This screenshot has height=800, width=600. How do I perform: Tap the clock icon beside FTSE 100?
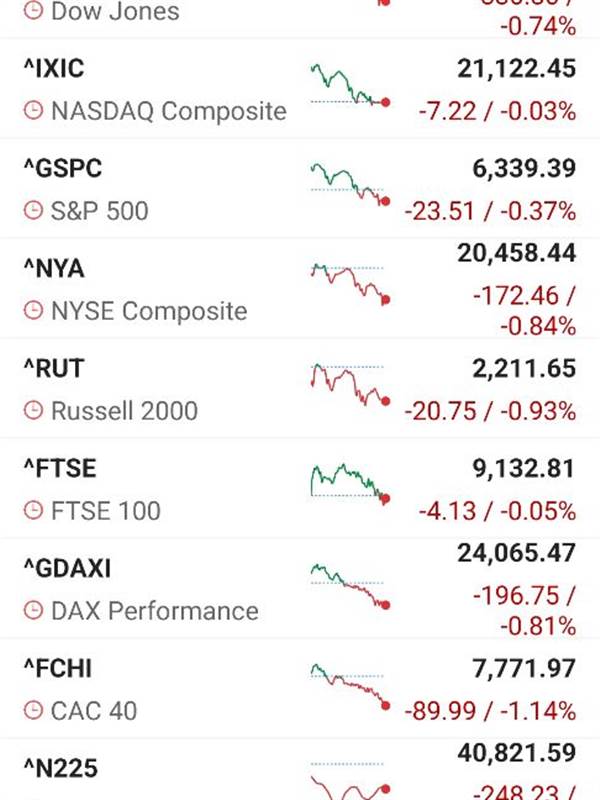34,510
